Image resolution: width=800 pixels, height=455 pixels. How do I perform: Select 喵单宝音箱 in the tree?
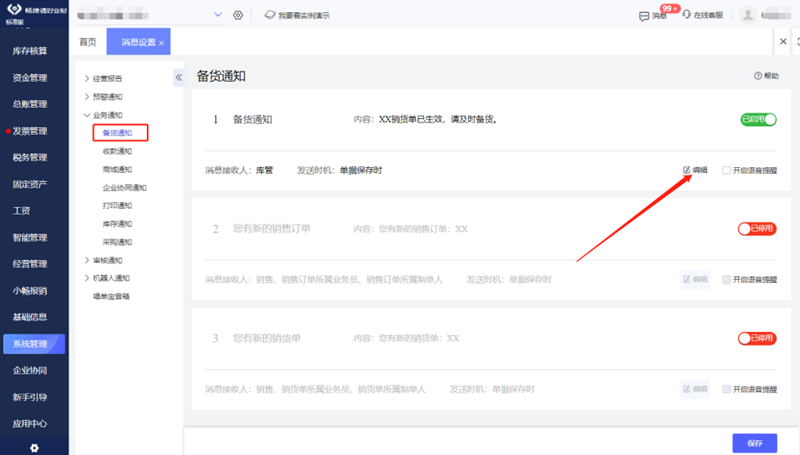tap(111, 296)
